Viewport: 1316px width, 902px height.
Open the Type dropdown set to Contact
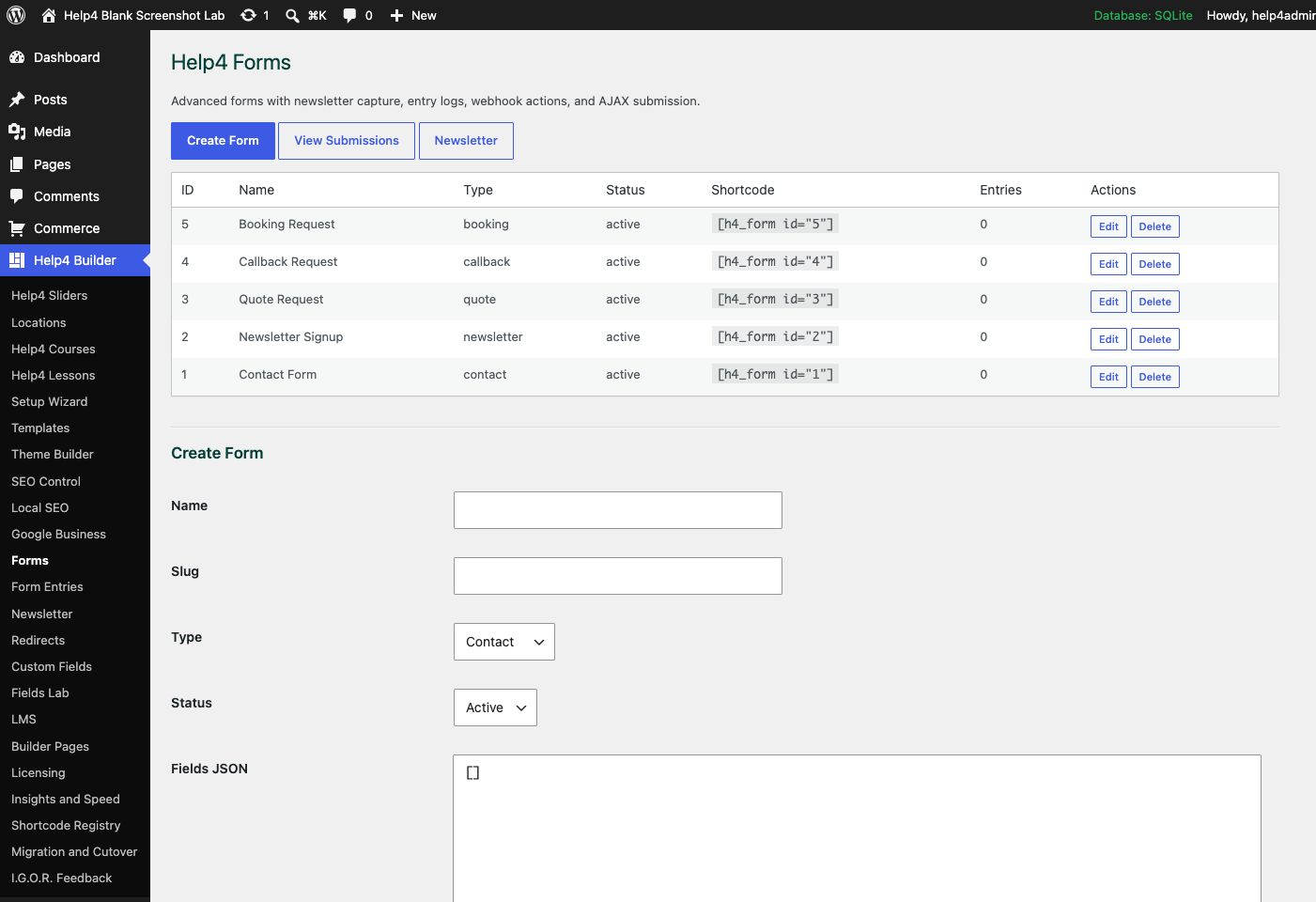pyautogui.click(x=504, y=642)
